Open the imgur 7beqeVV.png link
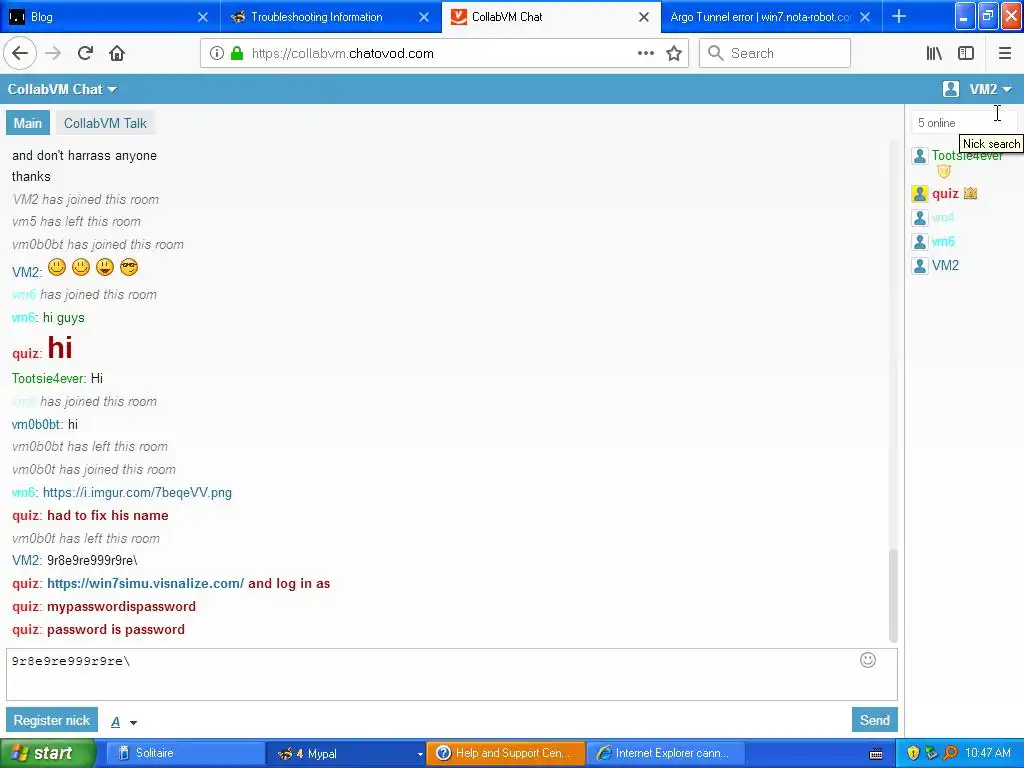Viewport: 1024px width, 768px height. 137,492
